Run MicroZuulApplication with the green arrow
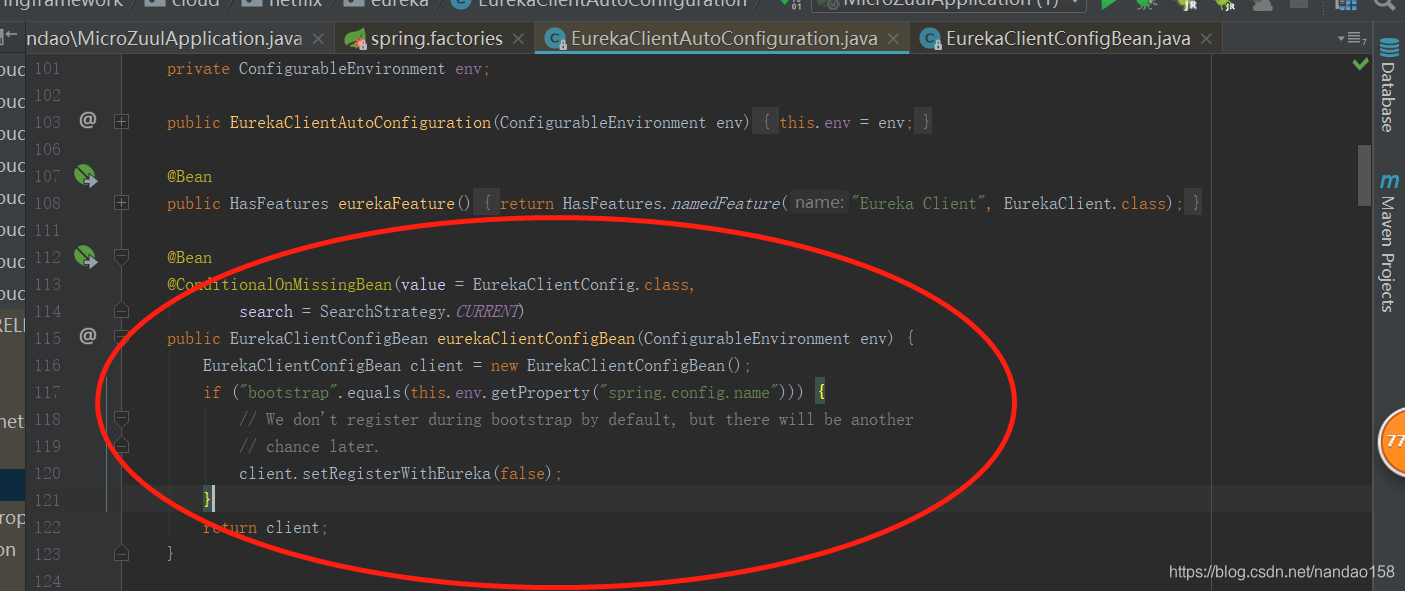Image resolution: width=1405 pixels, height=591 pixels. pos(1108,5)
